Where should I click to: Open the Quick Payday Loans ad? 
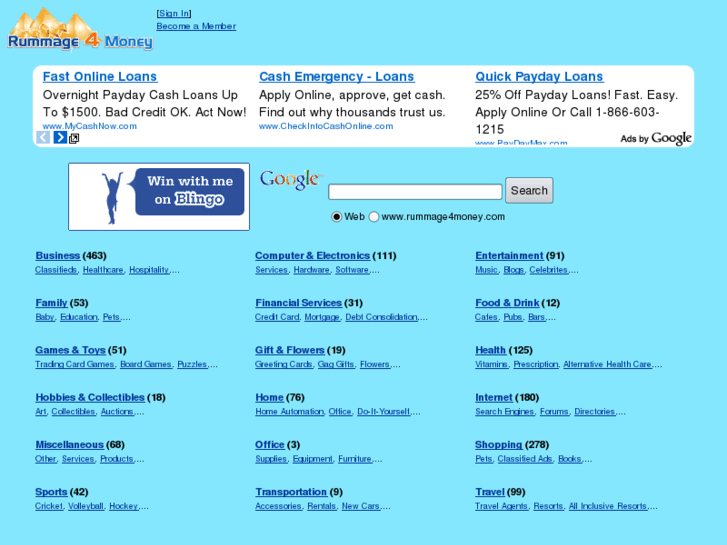(x=539, y=77)
